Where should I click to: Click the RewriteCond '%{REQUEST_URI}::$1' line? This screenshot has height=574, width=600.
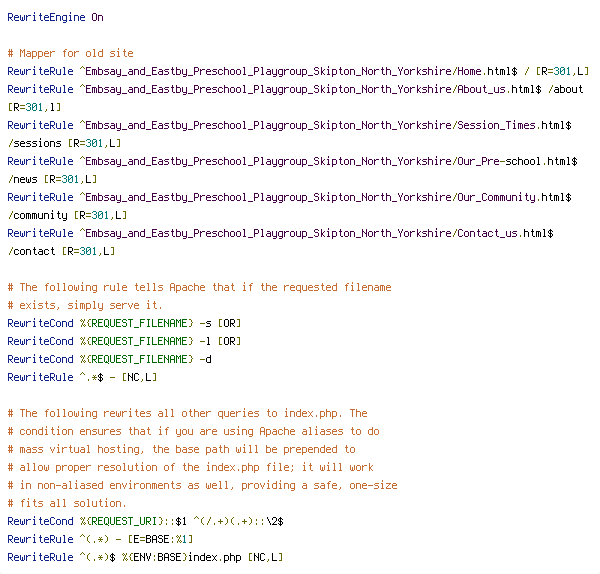pos(145,521)
